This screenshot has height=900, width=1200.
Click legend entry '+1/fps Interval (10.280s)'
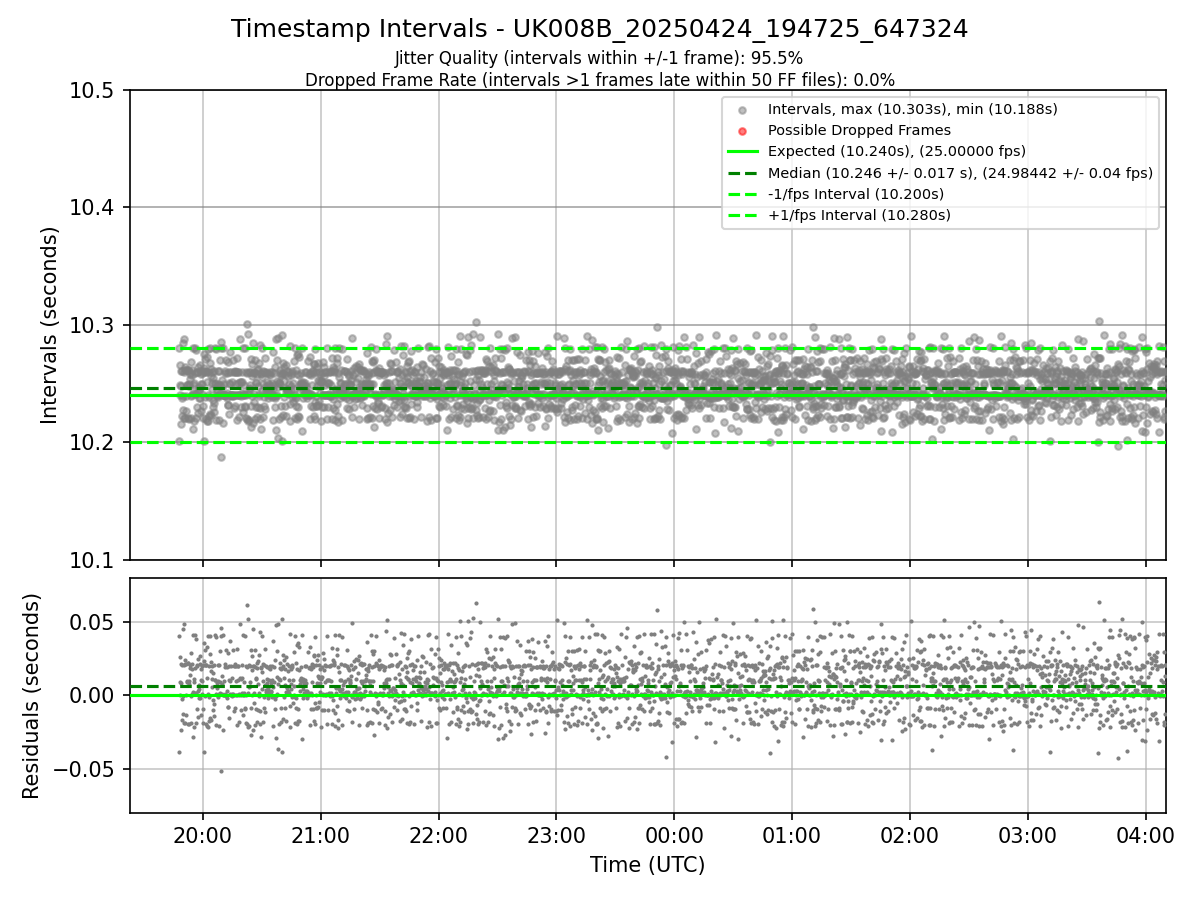(859, 215)
